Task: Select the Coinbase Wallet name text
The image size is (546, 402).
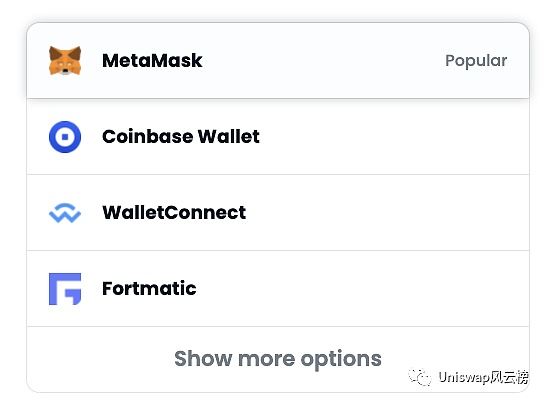Action: tap(181, 137)
